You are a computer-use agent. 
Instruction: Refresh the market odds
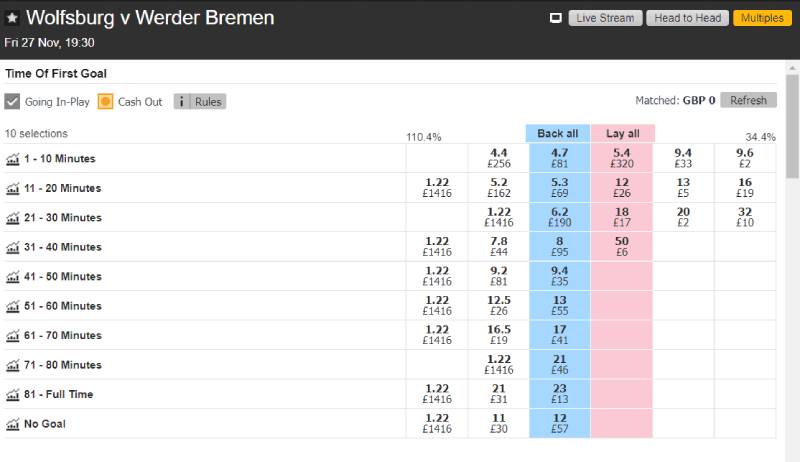[748, 100]
